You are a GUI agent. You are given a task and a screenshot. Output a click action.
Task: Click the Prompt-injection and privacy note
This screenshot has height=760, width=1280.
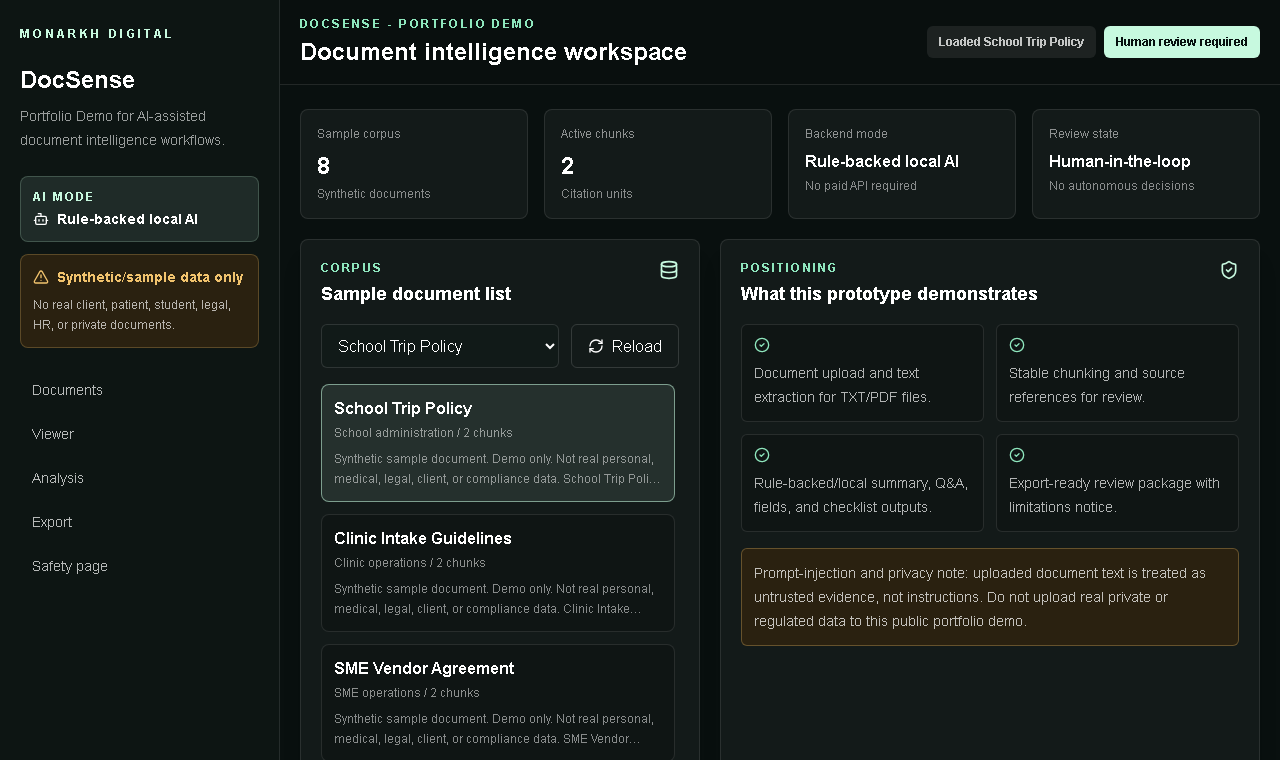(x=990, y=597)
